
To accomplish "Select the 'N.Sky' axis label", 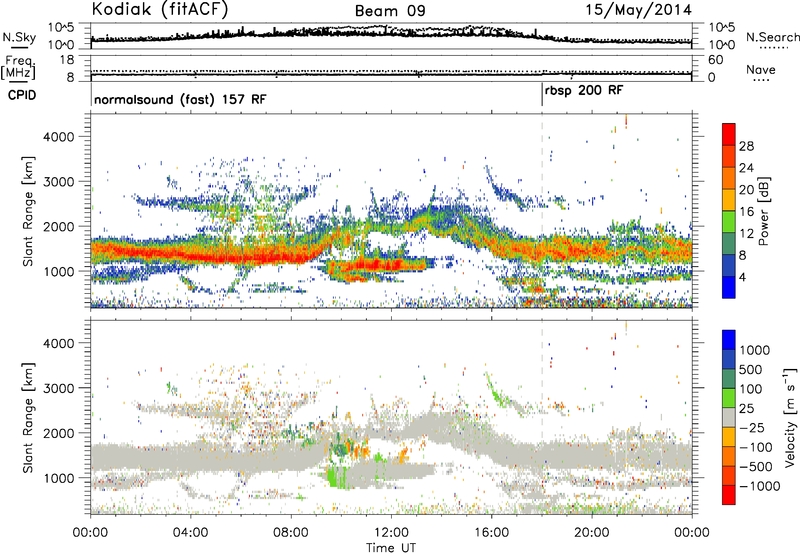I will coord(19,37).
